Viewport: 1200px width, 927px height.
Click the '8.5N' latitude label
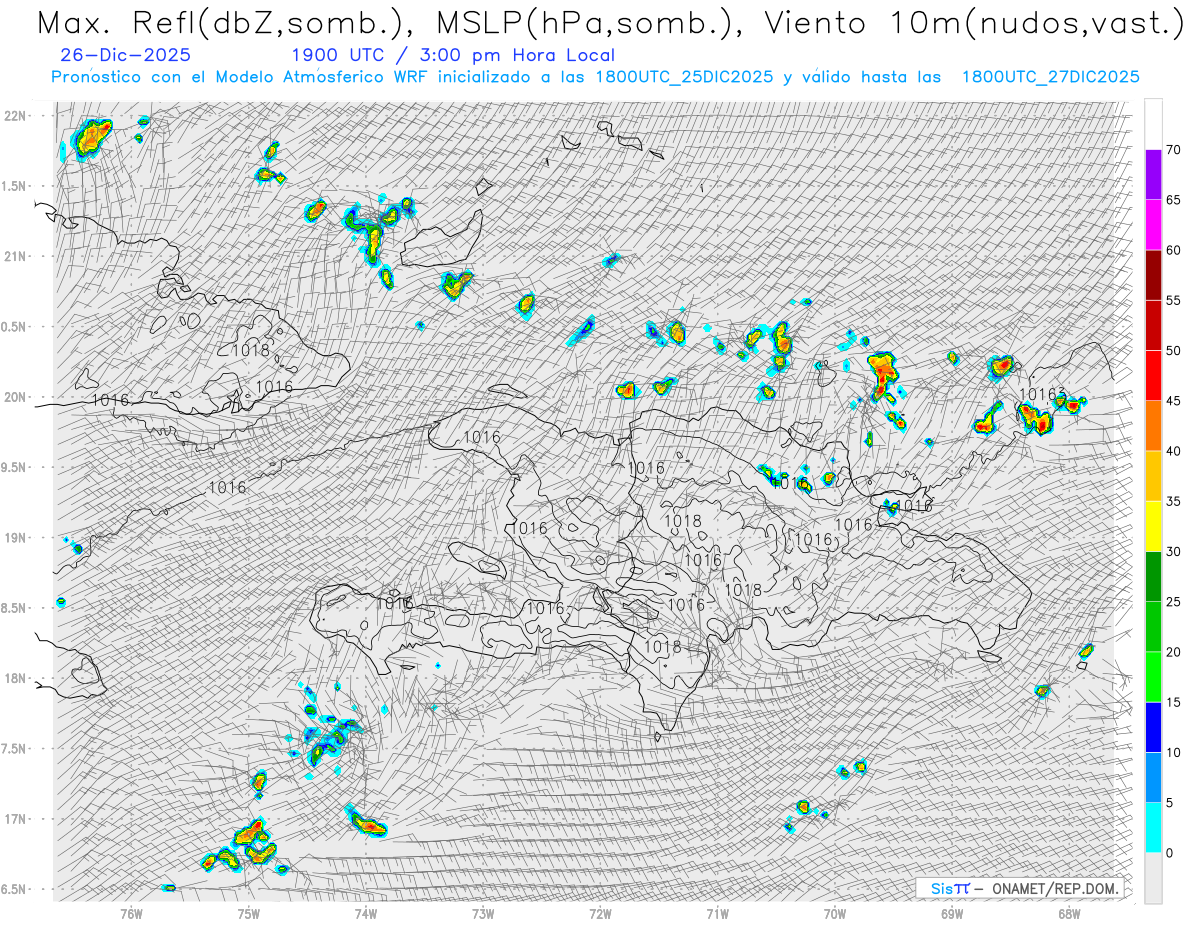pos(15,608)
